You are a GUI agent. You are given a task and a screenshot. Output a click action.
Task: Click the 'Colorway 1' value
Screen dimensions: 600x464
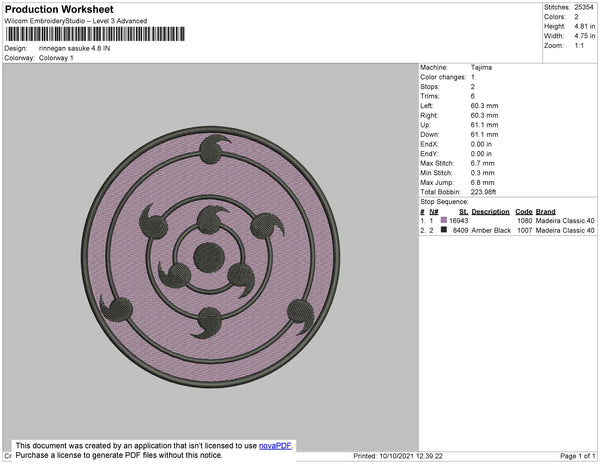(x=56, y=58)
